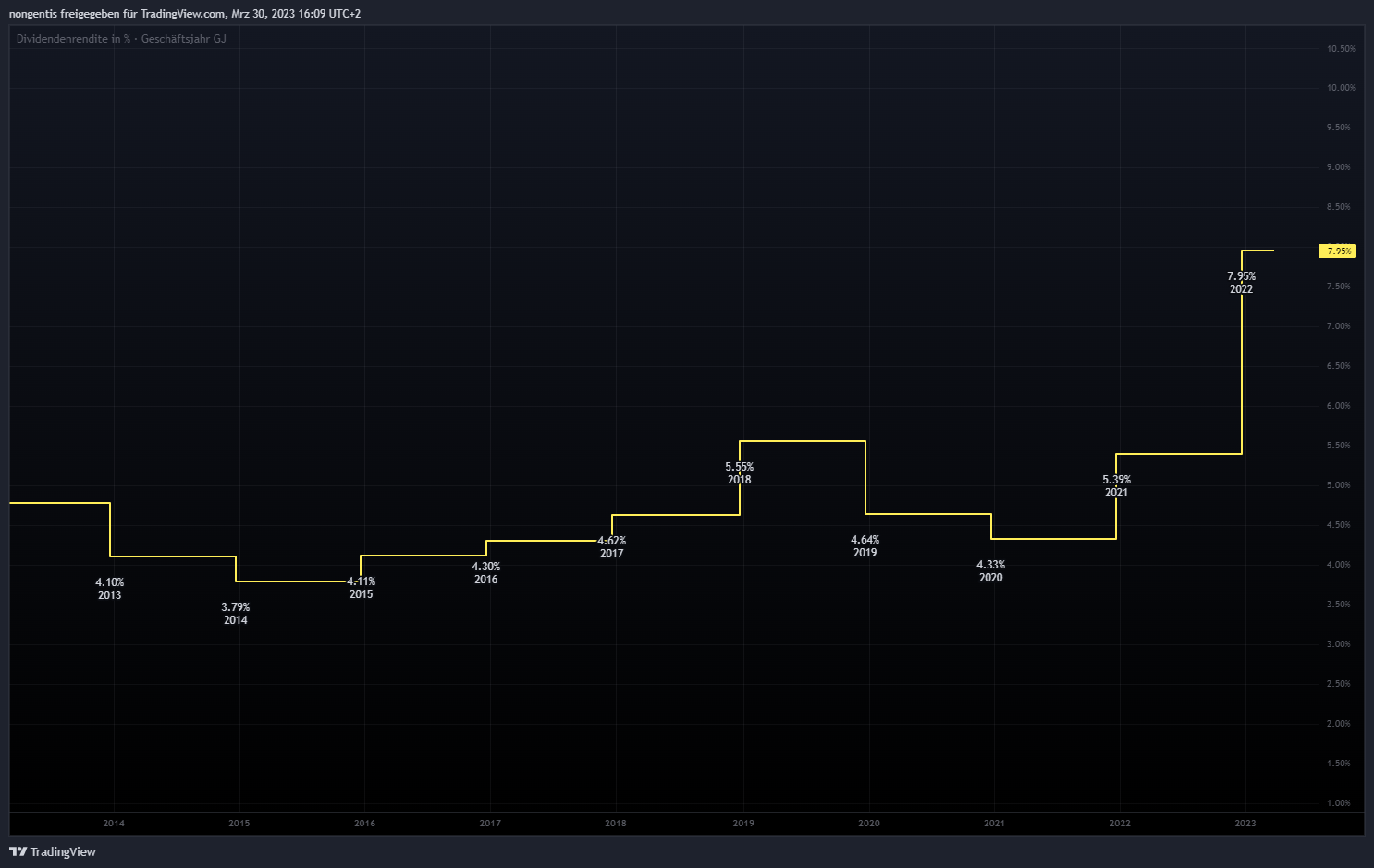Viewport: 1374px width, 868px height.
Task: Pick the 5.55% 2018 data label
Action: [739, 473]
